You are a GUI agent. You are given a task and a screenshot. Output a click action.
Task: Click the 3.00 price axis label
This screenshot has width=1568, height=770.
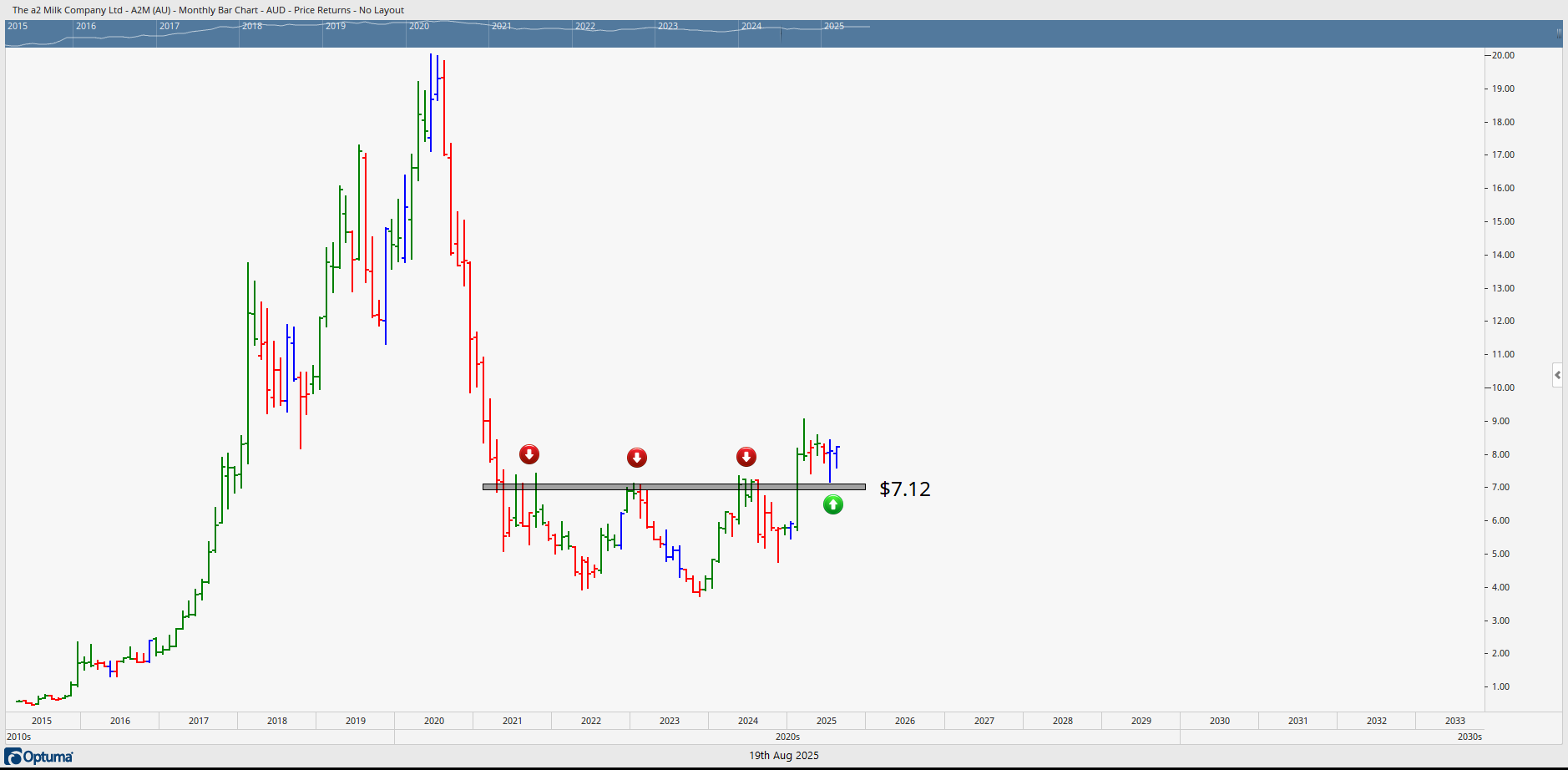click(x=1501, y=621)
